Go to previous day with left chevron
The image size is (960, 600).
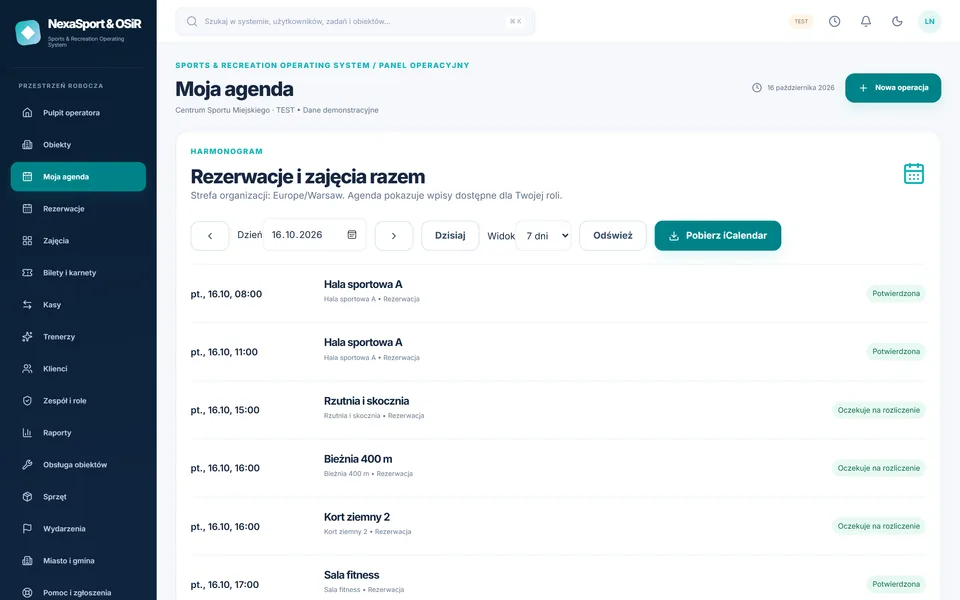[x=210, y=236]
